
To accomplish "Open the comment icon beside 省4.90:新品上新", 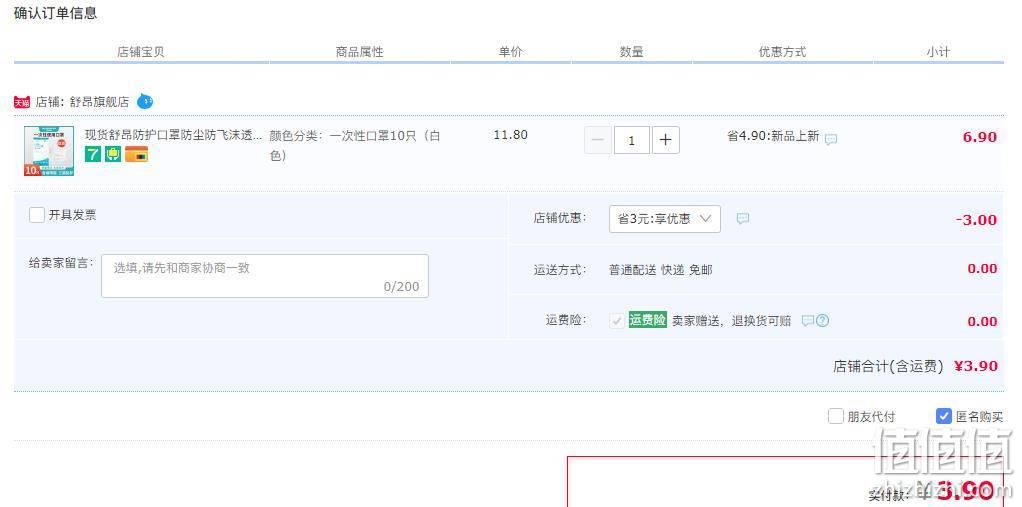I will click(831, 139).
